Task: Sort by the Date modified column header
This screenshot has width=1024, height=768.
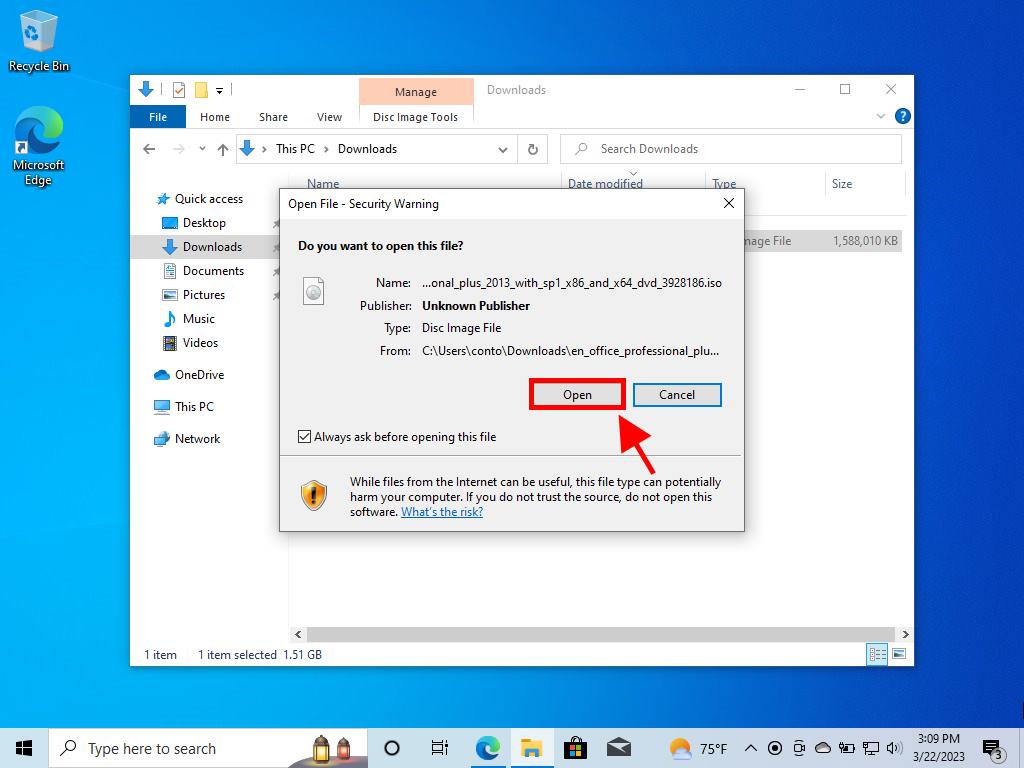Action: [605, 184]
